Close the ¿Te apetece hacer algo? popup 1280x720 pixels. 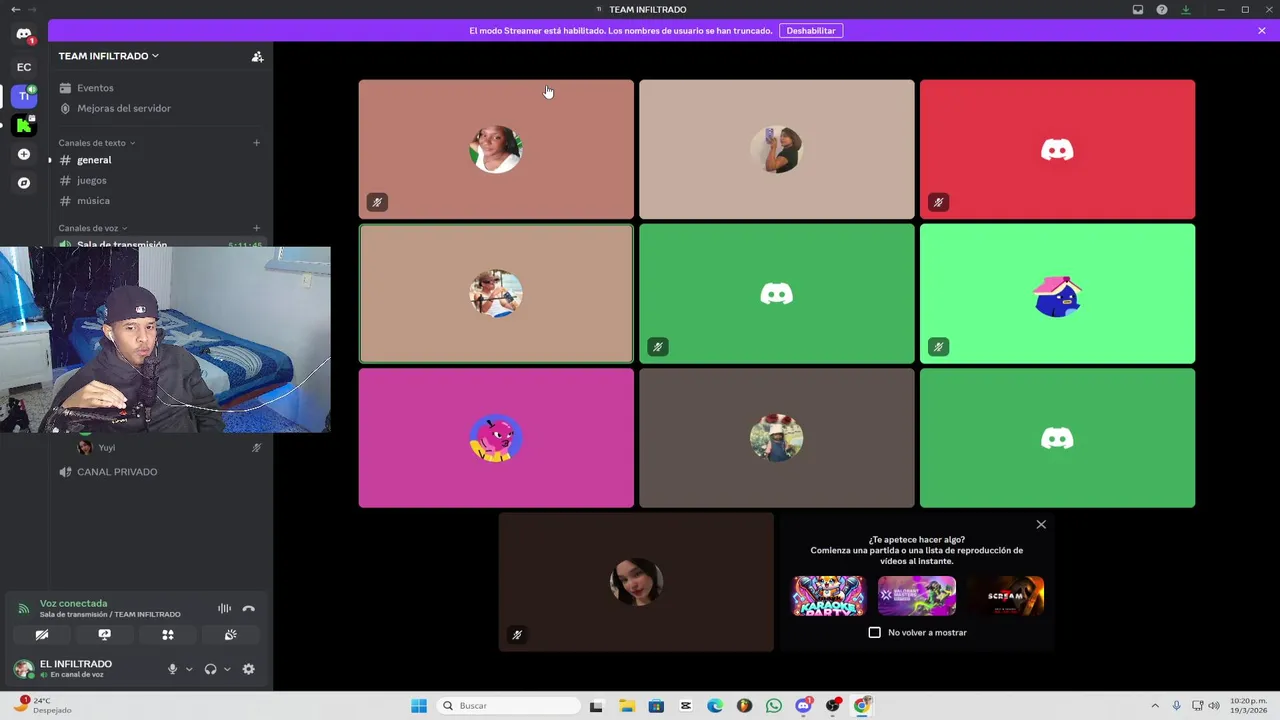(x=1041, y=524)
